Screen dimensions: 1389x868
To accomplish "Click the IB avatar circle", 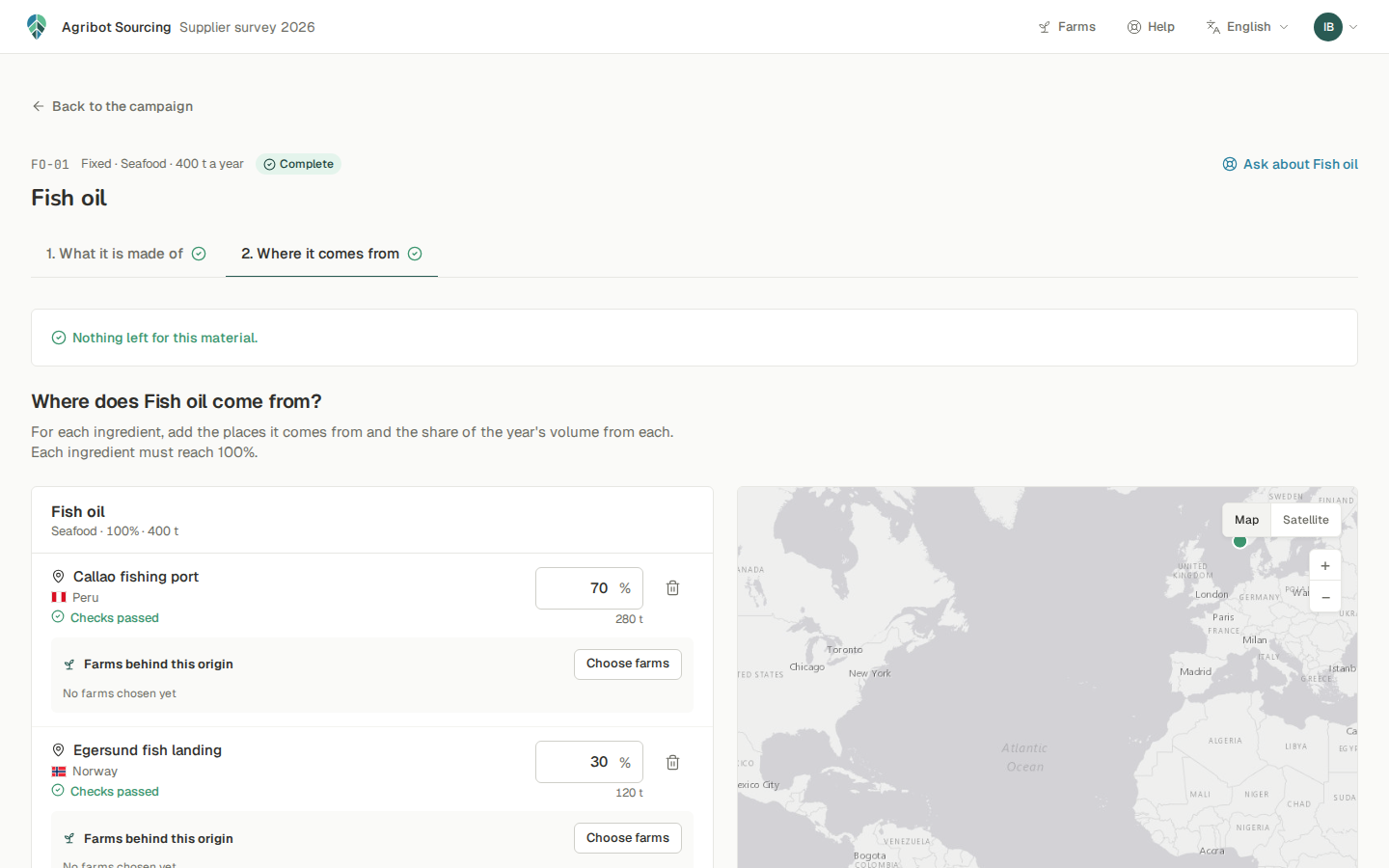I will (x=1328, y=27).
